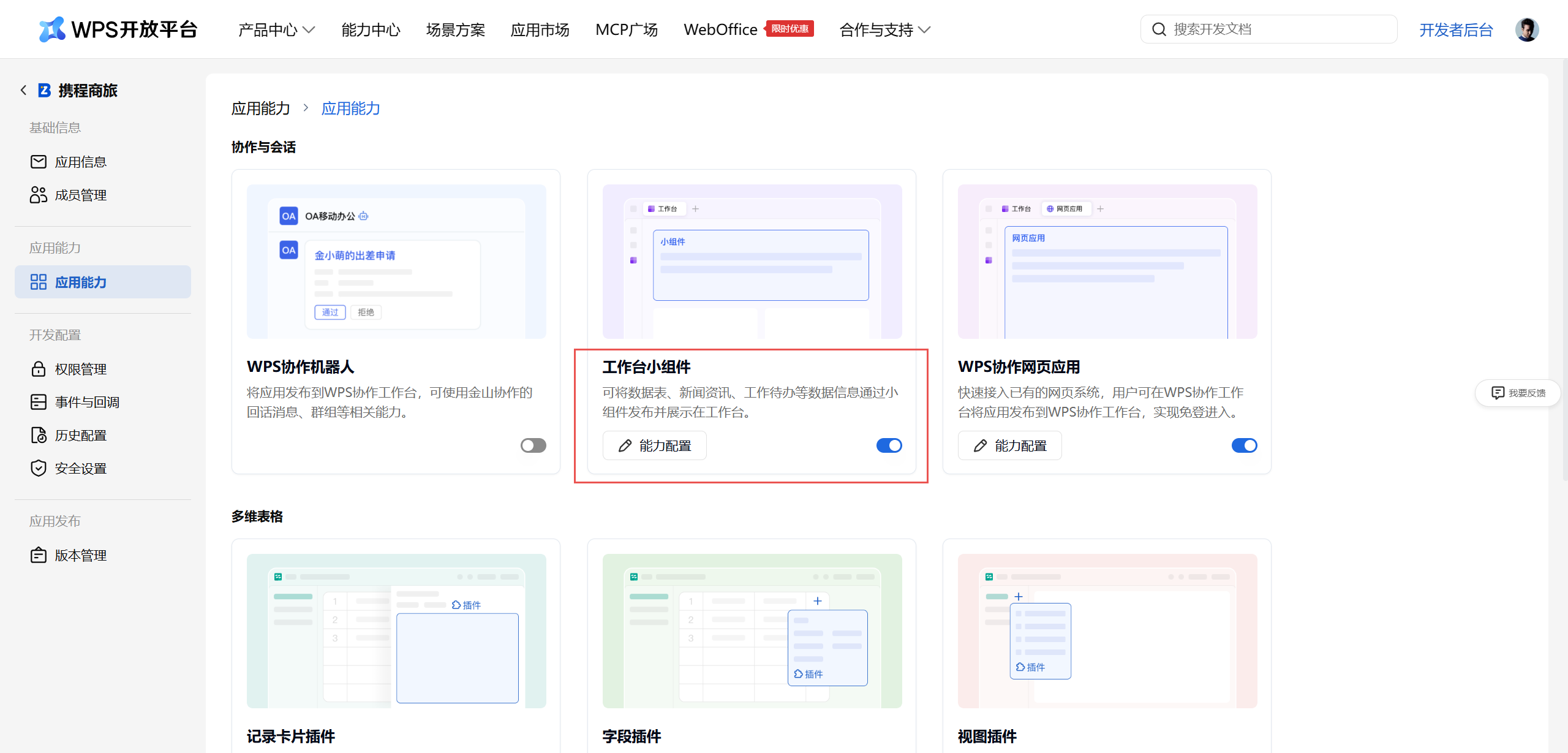Open 成员管理 people icon item
Screen dimensions: 1568x753
[x=69, y=195]
